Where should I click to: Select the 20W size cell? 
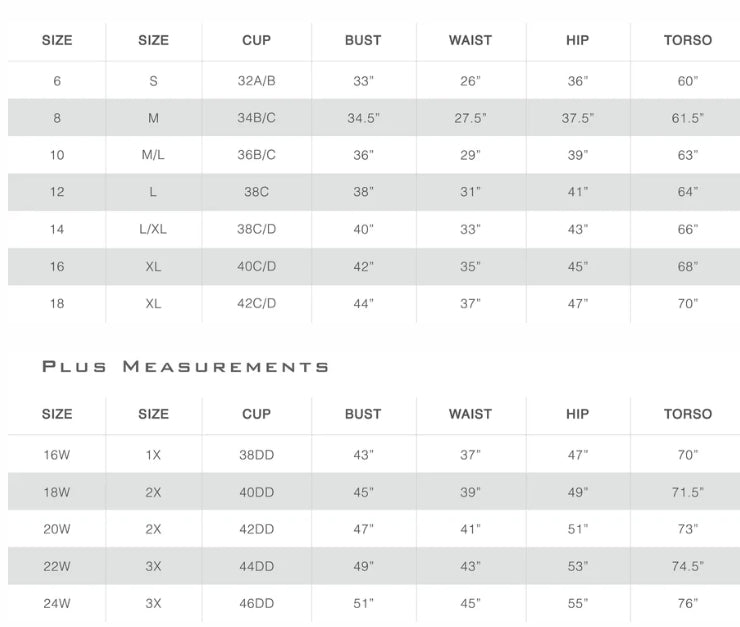pos(57,529)
